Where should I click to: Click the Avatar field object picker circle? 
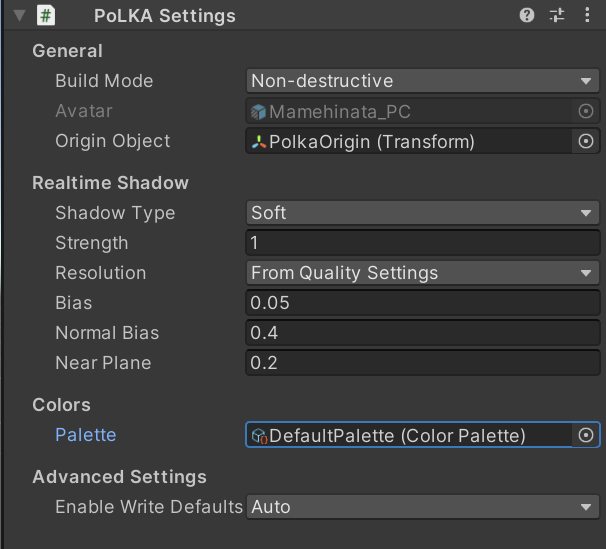[586, 112]
